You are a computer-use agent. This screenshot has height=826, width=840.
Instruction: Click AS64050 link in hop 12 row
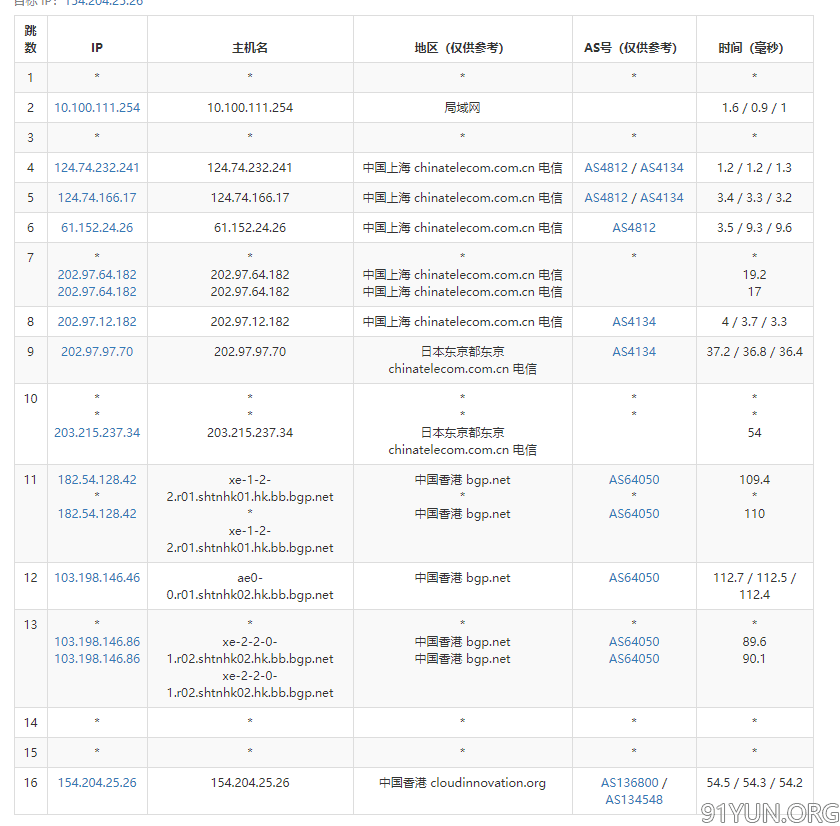point(634,577)
